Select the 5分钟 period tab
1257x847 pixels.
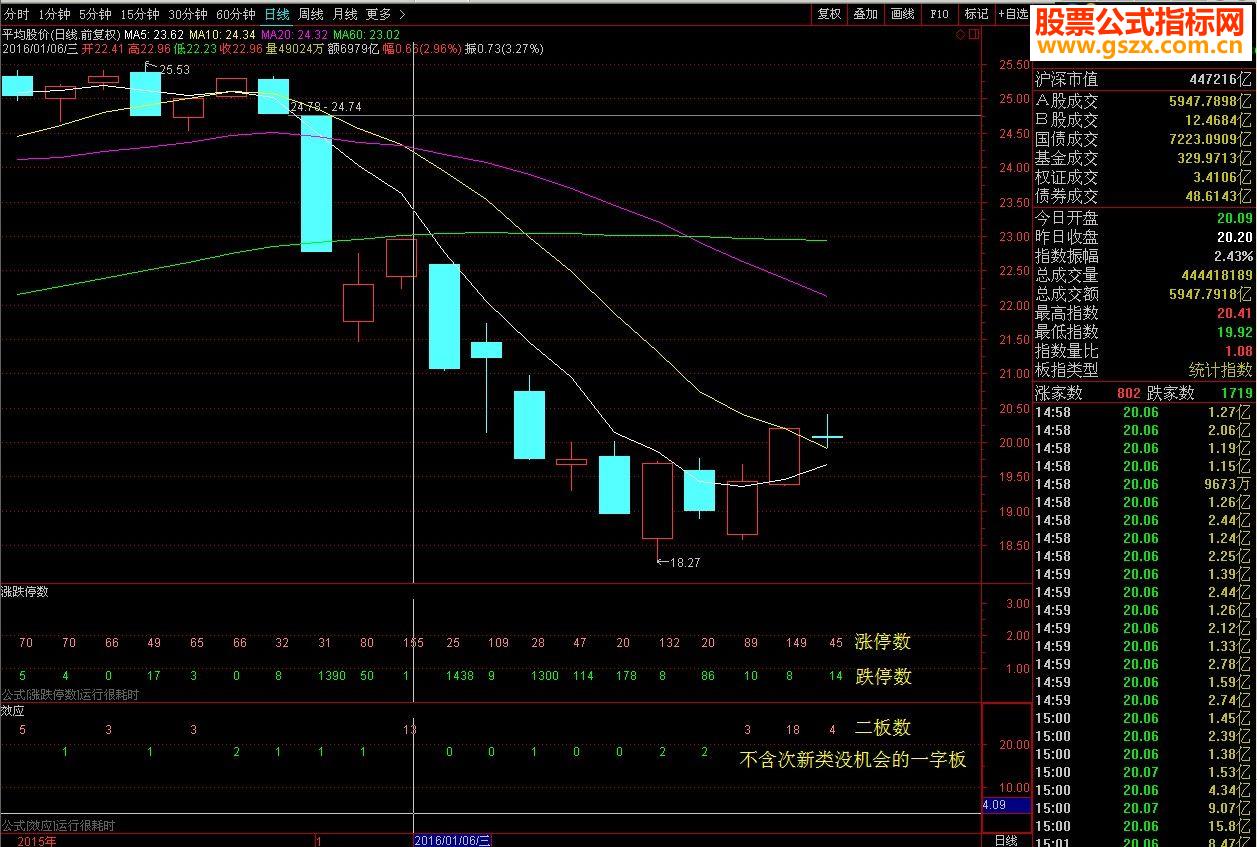pos(95,14)
